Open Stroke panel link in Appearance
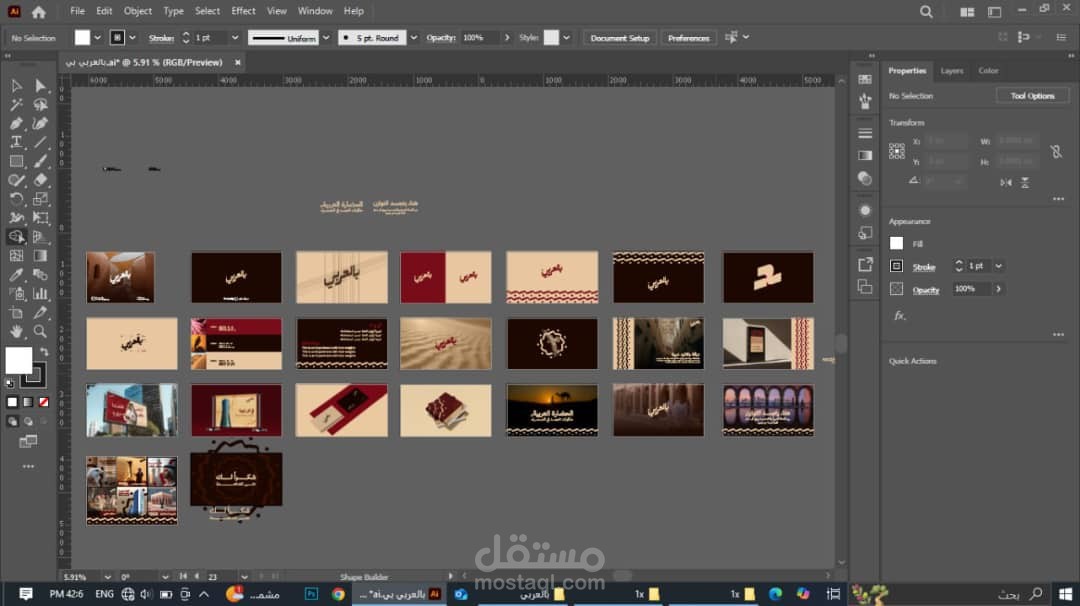1080x606 pixels. [924, 267]
